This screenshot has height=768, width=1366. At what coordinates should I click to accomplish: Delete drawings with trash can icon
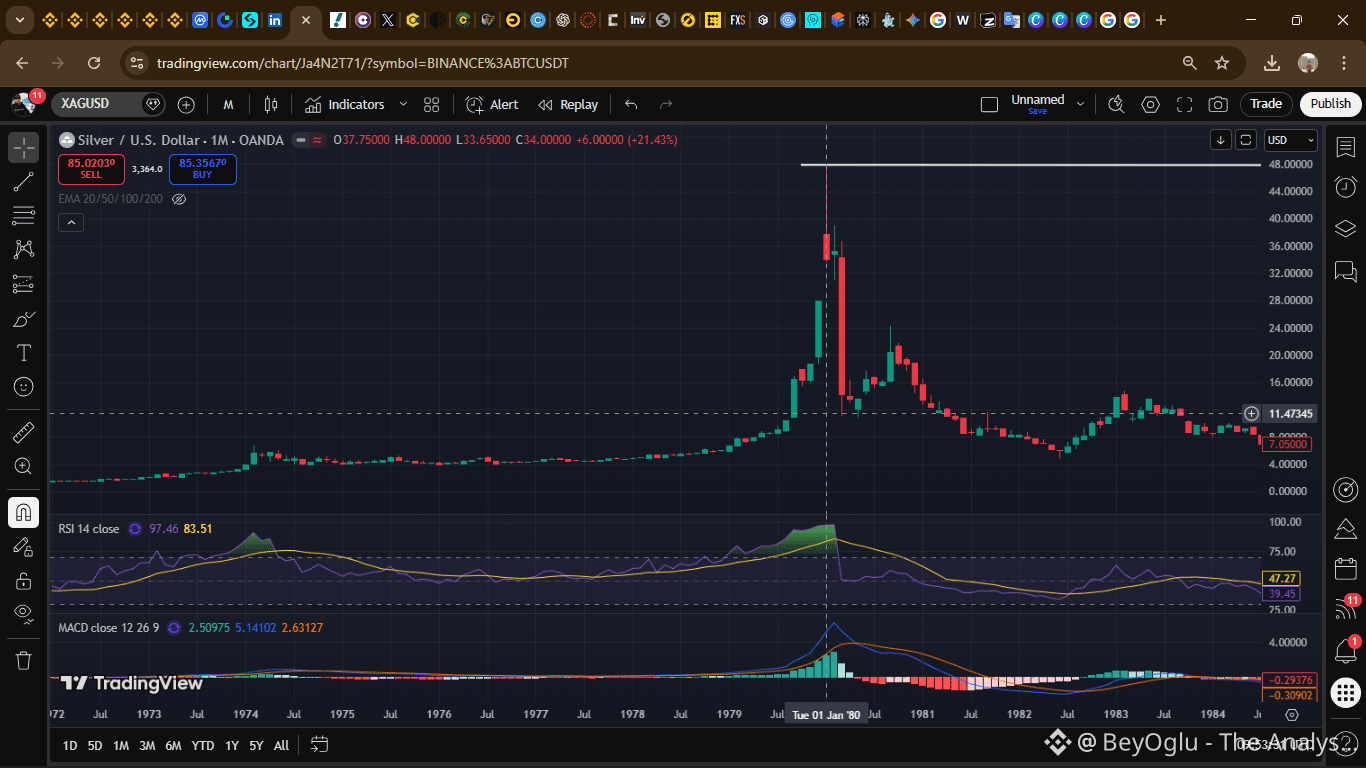[x=24, y=660]
